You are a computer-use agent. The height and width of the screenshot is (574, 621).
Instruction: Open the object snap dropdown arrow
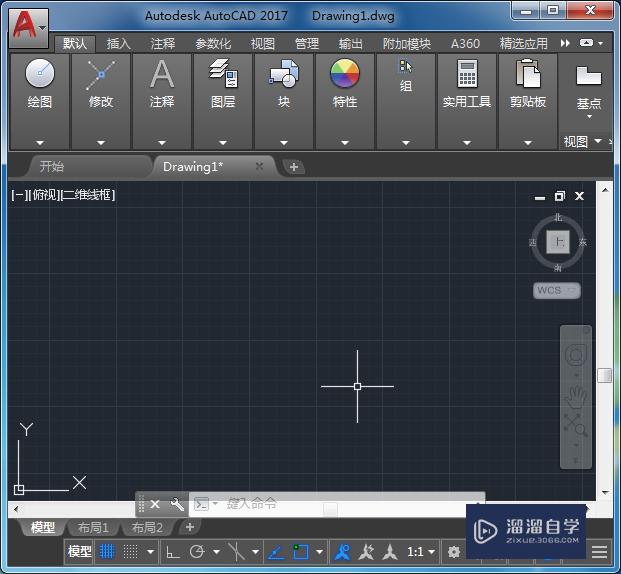[319, 551]
